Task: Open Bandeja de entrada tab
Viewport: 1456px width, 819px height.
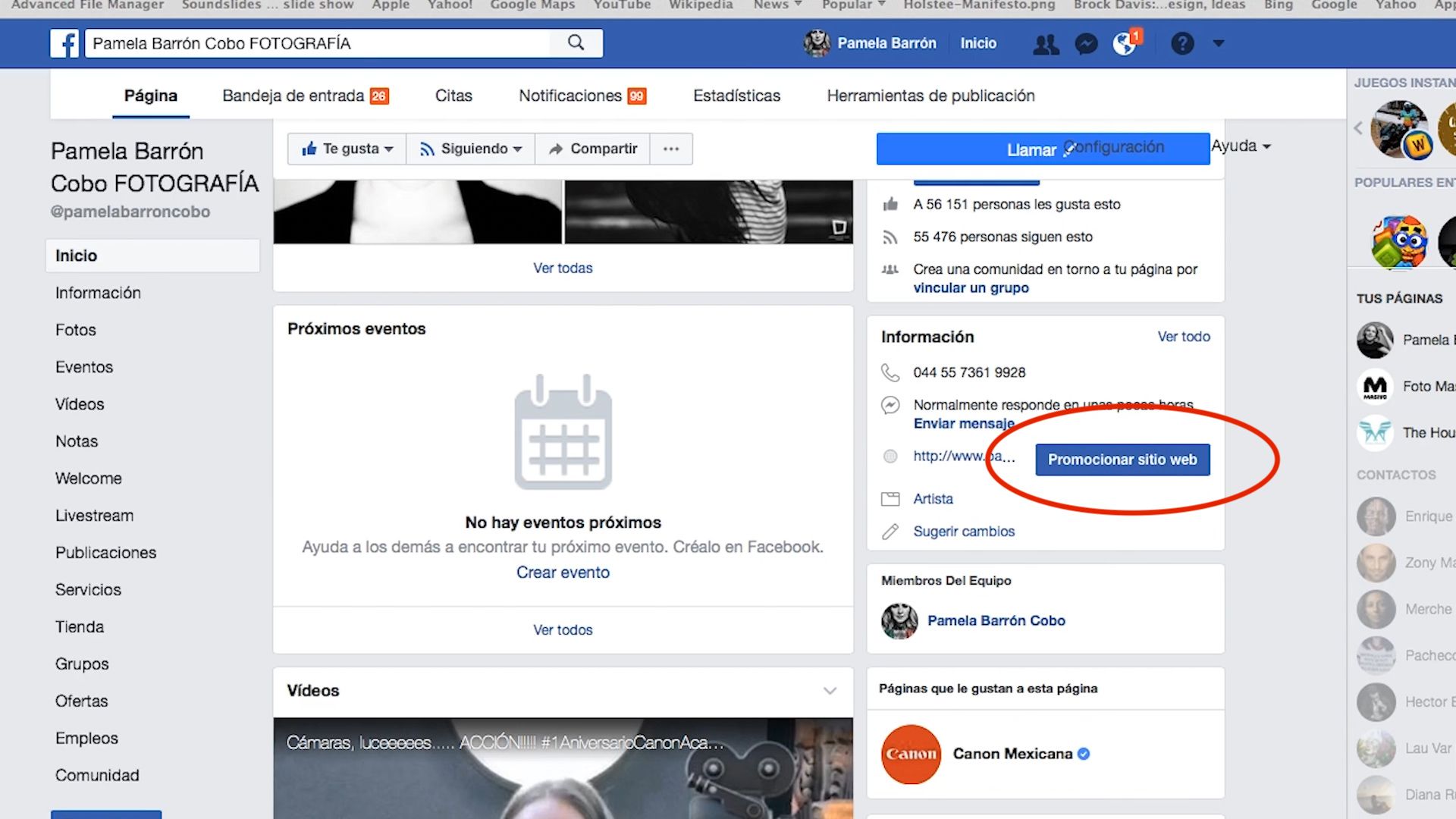Action: pos(306,96)
